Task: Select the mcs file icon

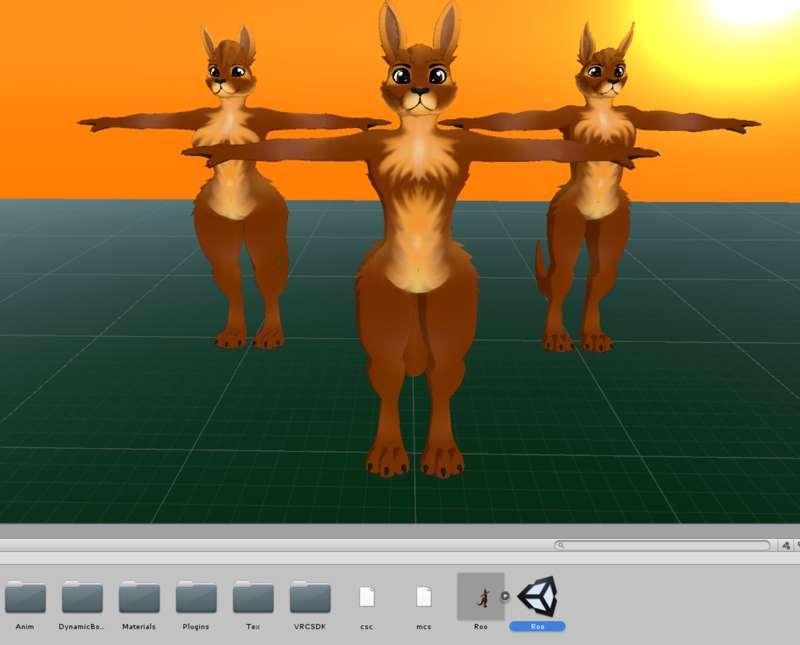Action: (424, 597)
